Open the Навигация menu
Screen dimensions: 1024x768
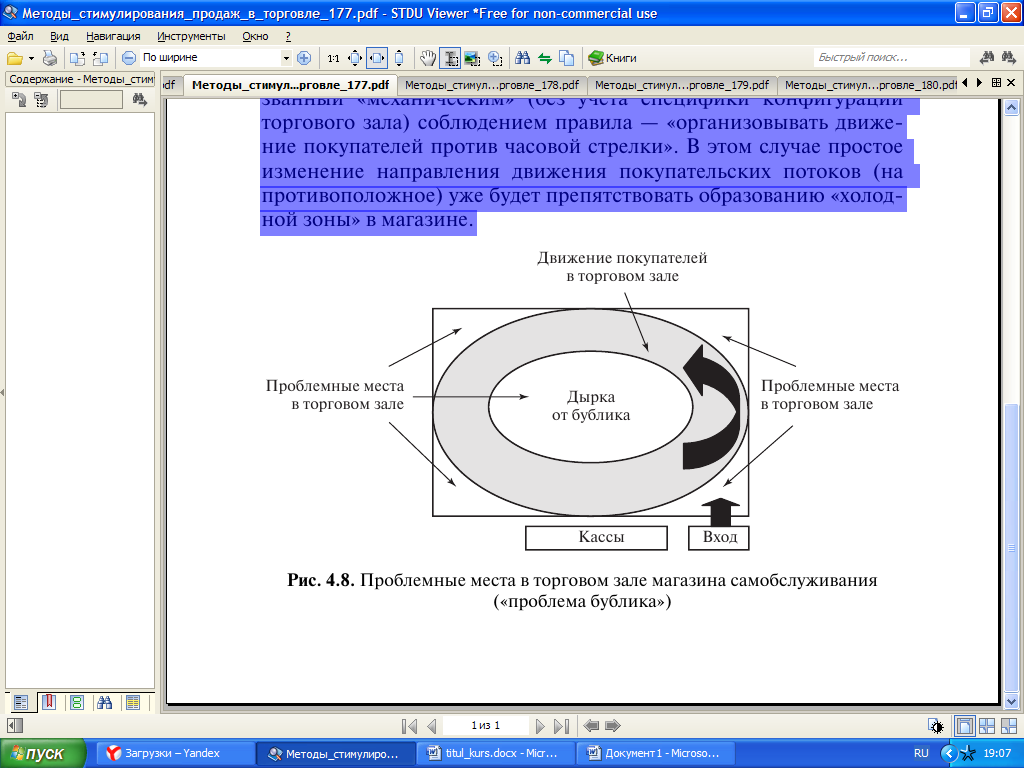point(113,36)
